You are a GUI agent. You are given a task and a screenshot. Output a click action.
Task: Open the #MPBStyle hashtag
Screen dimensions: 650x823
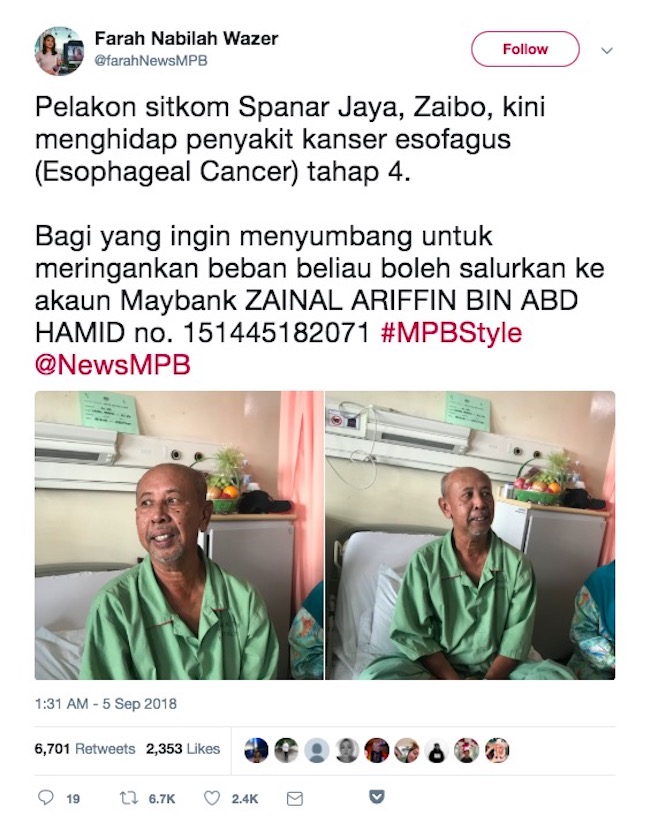point(451,333)
